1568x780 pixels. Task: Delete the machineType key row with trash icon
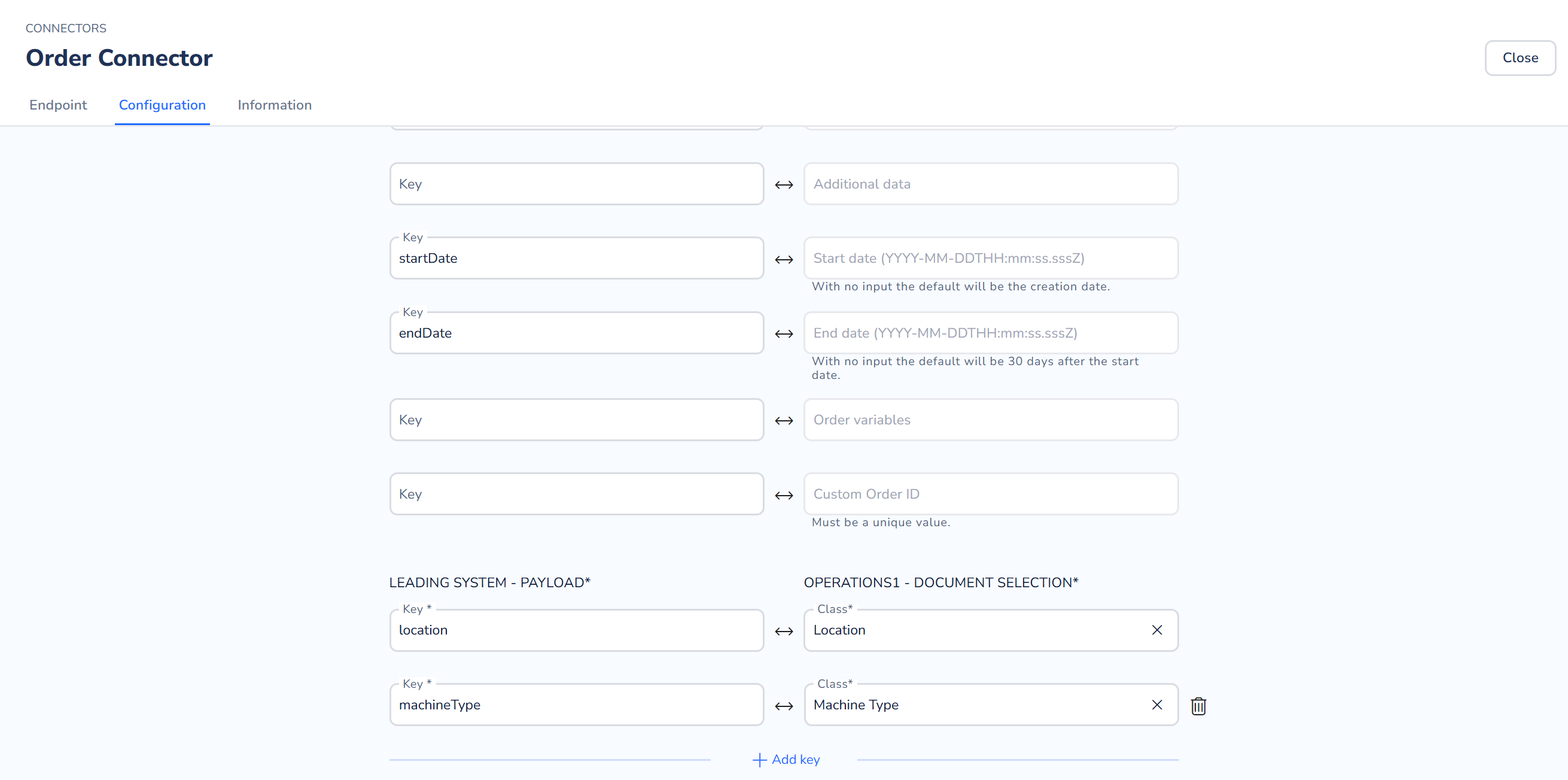1198,706
